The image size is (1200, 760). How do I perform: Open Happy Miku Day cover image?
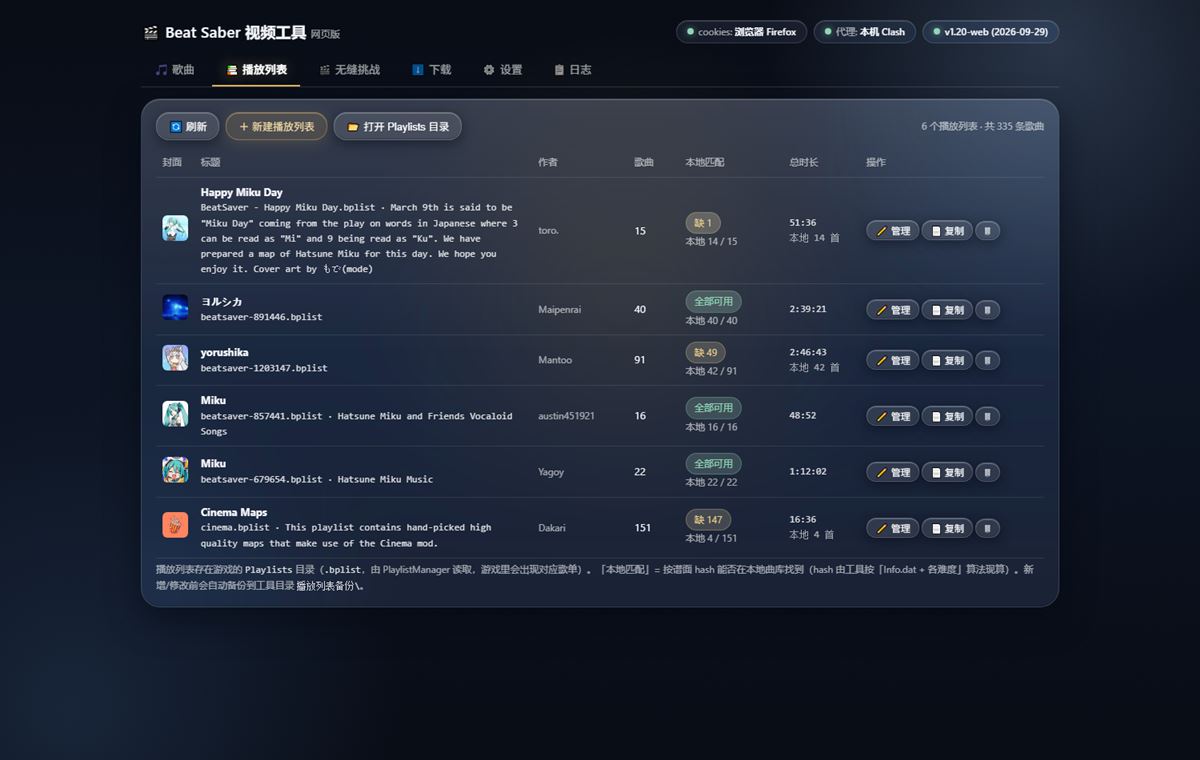(175, 228)
